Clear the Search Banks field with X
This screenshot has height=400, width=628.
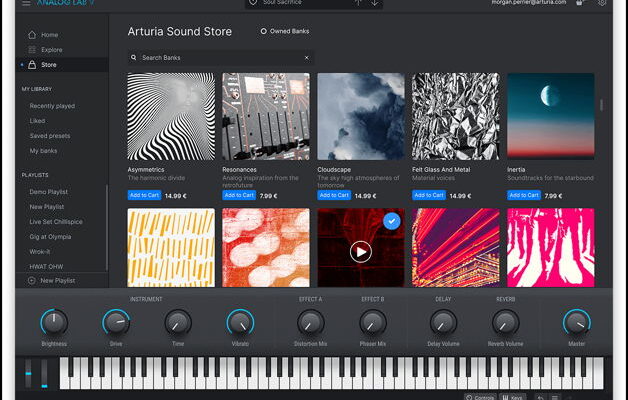click(x=307, y=58)
